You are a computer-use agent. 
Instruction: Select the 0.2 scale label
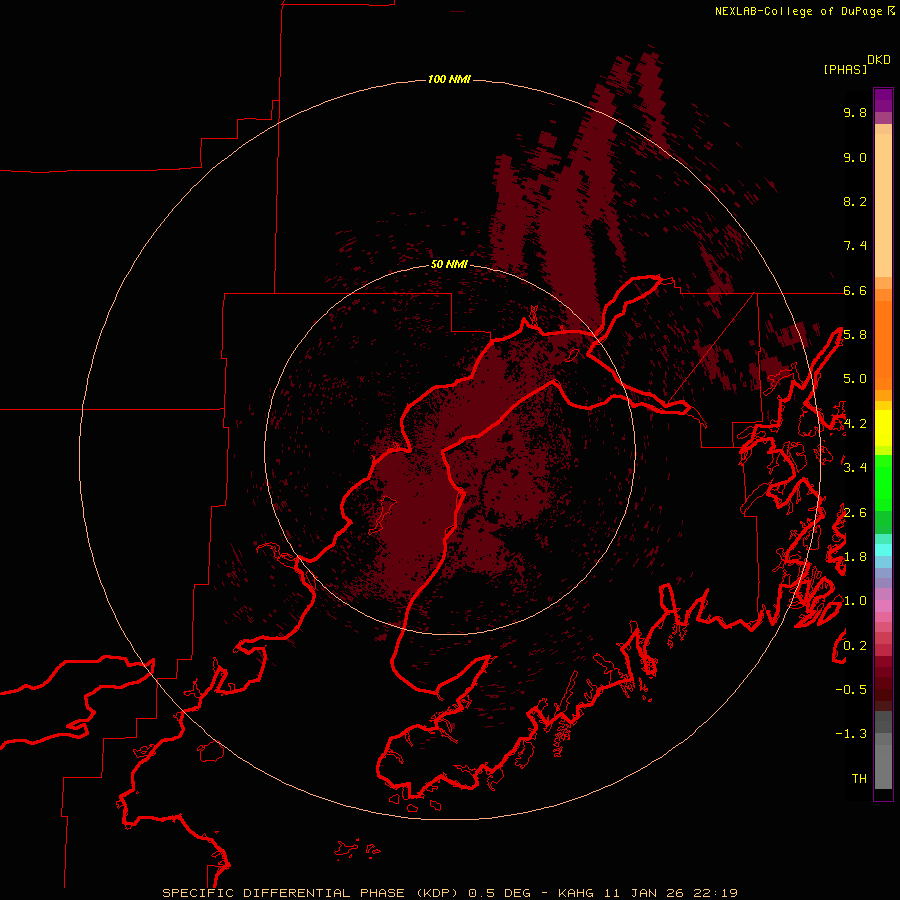pyautogui.click(x=855, y=645)
